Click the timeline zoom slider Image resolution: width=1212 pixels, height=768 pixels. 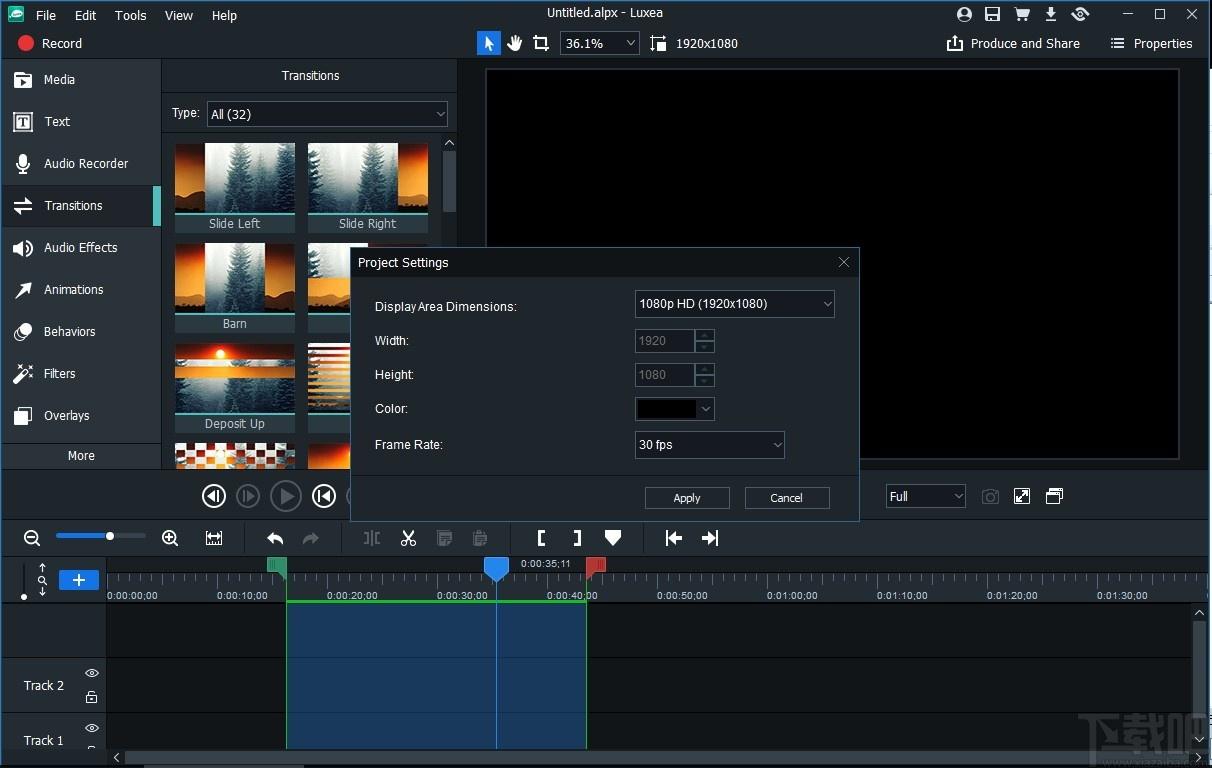[x=100, y=536]
